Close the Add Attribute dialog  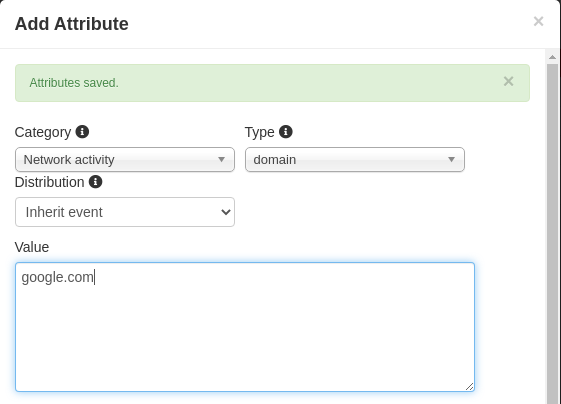[538, 21]
